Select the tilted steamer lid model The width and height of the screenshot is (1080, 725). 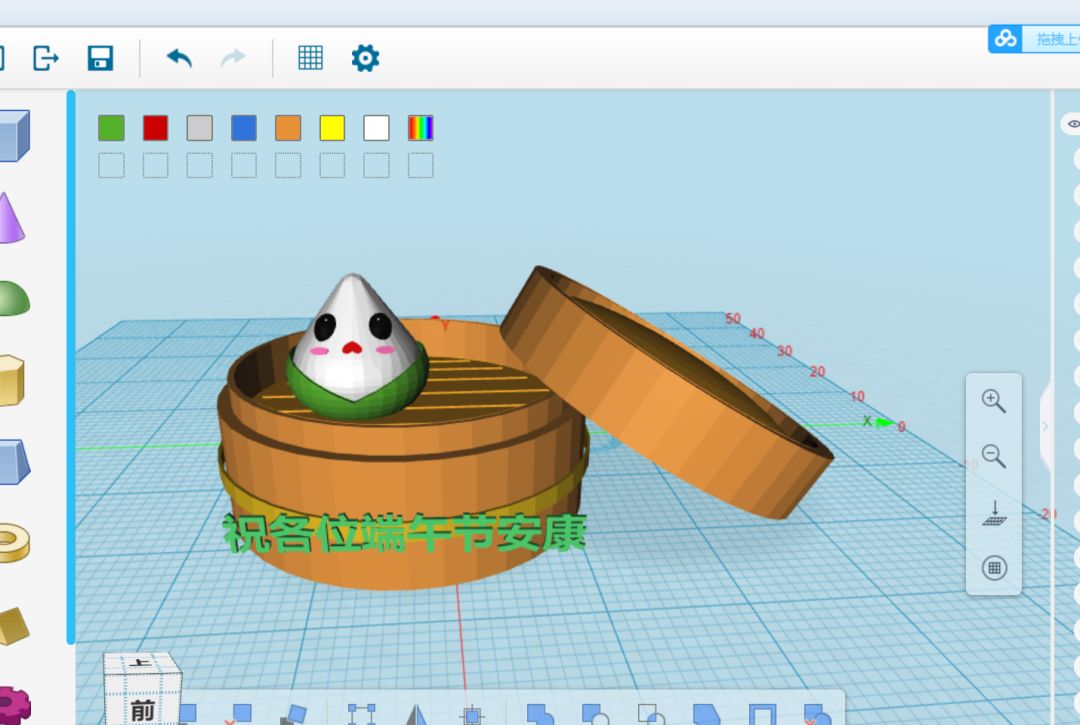pyautogui.click(x=665, y=392)
